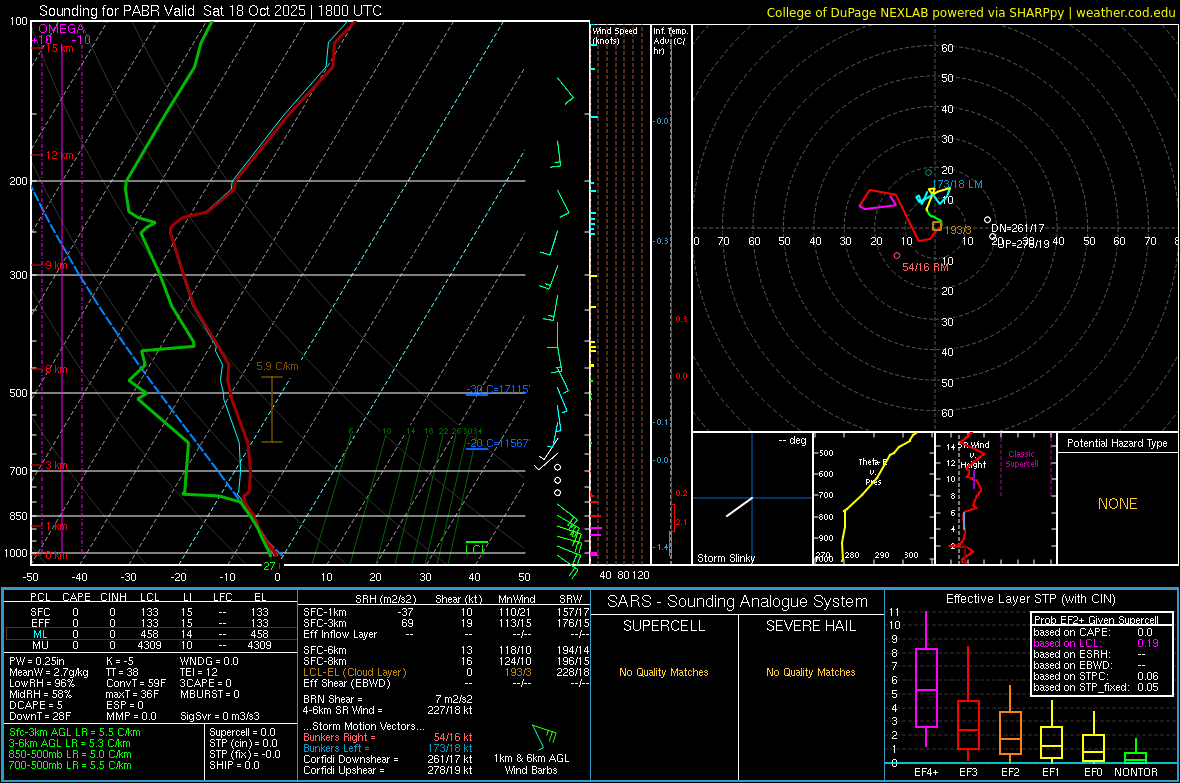Image resolution: width=1180 pixels, height=783 pixels.
Task: Click the '-30 C=17115' level label
Action: click(498, 388)
